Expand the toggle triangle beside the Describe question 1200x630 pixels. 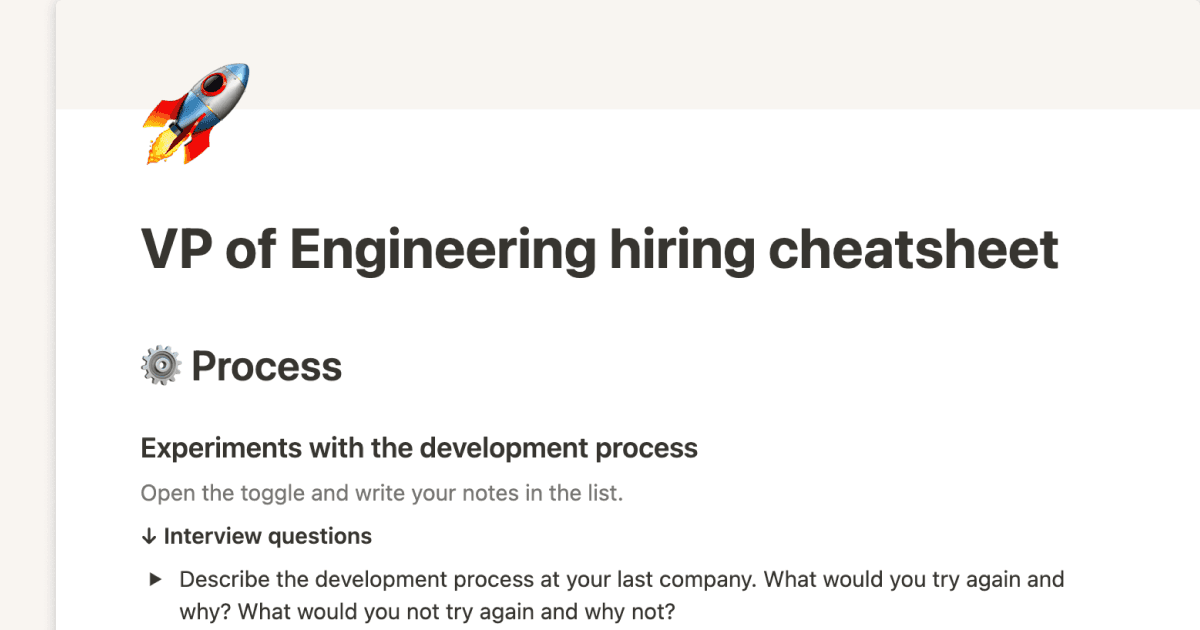pyautogui.click(x=155, y=579)
